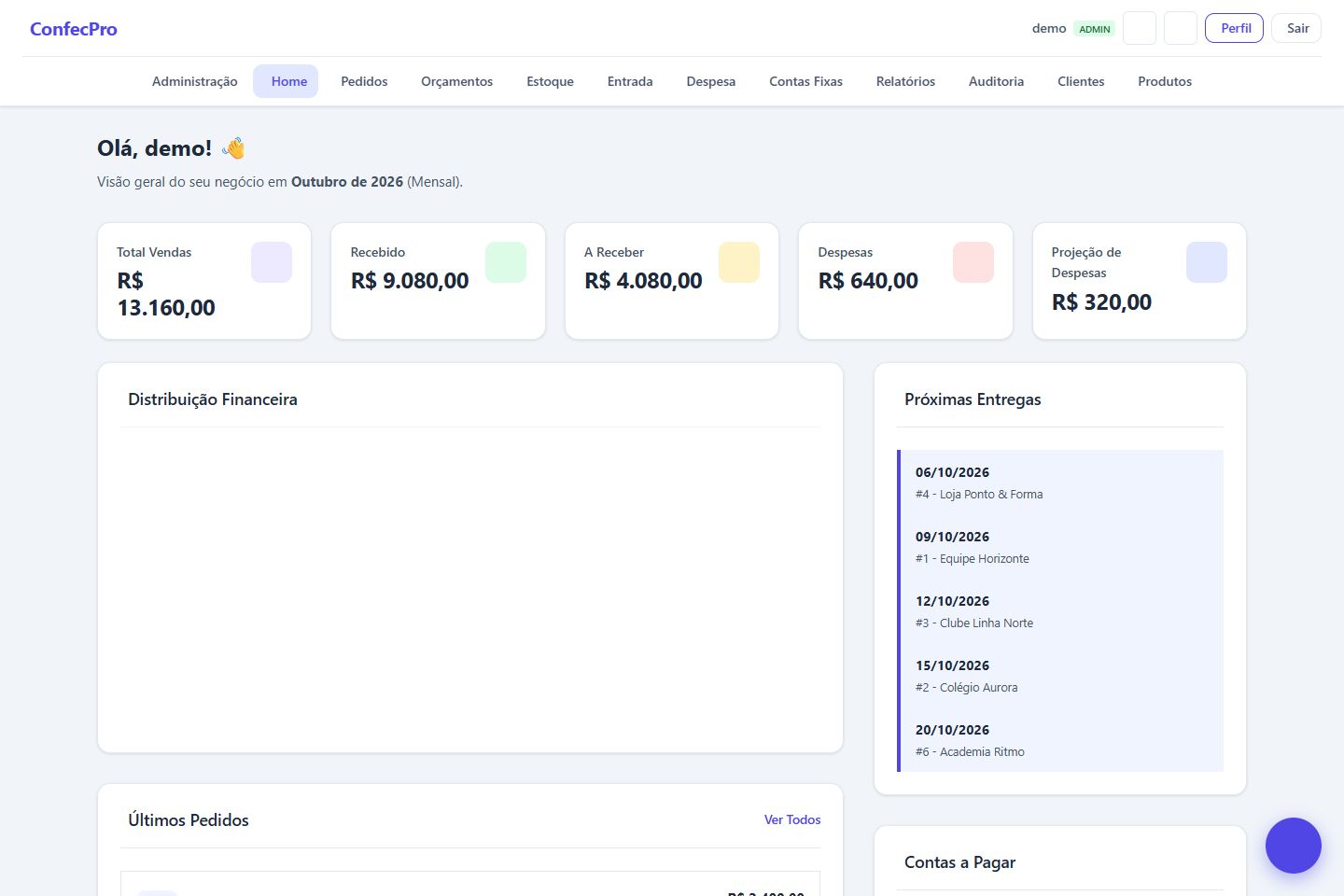Click the R$ 640,00 expenses value

pos(868,281)
